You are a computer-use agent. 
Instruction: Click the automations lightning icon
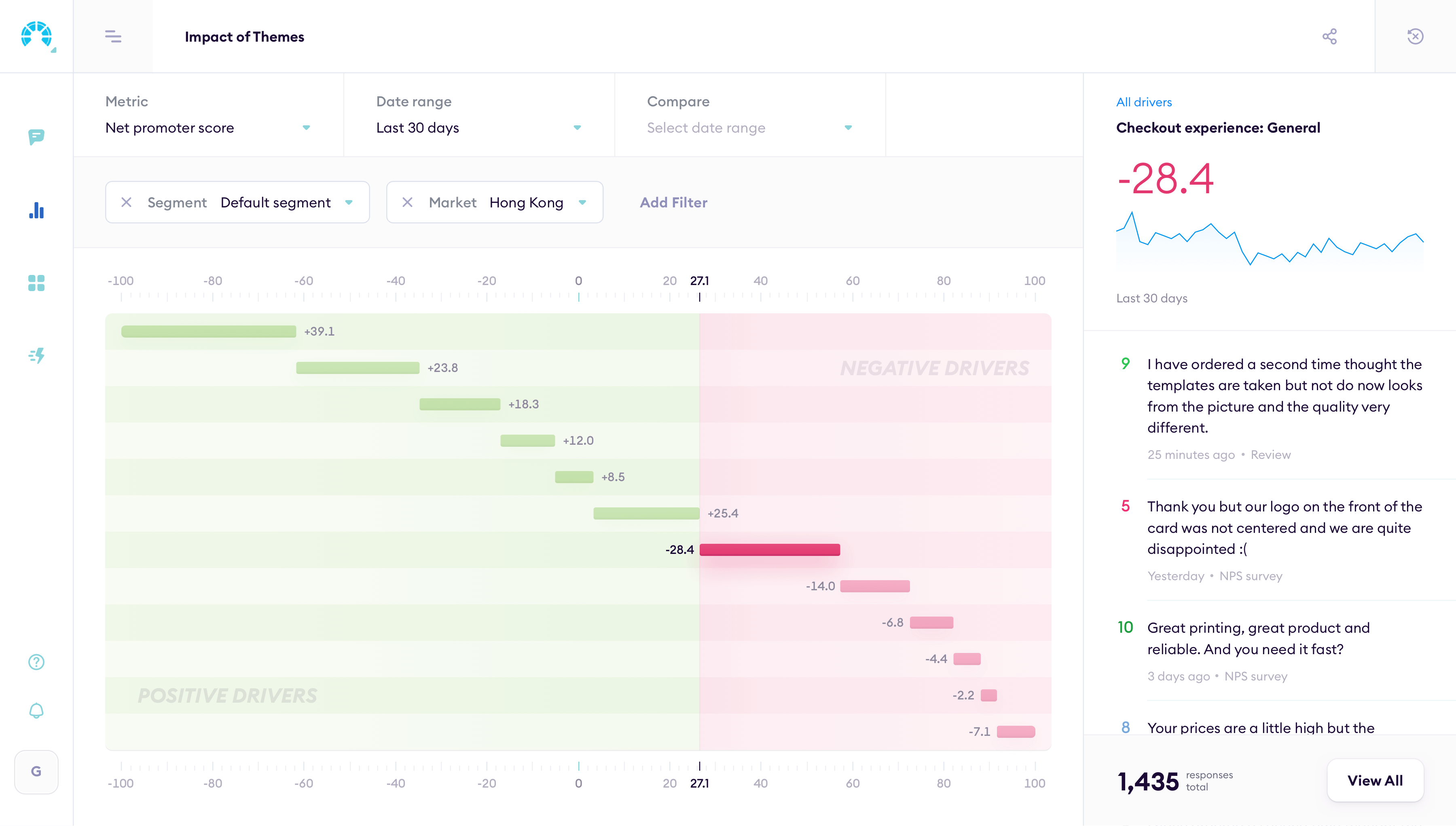click(x=36, y=356)
